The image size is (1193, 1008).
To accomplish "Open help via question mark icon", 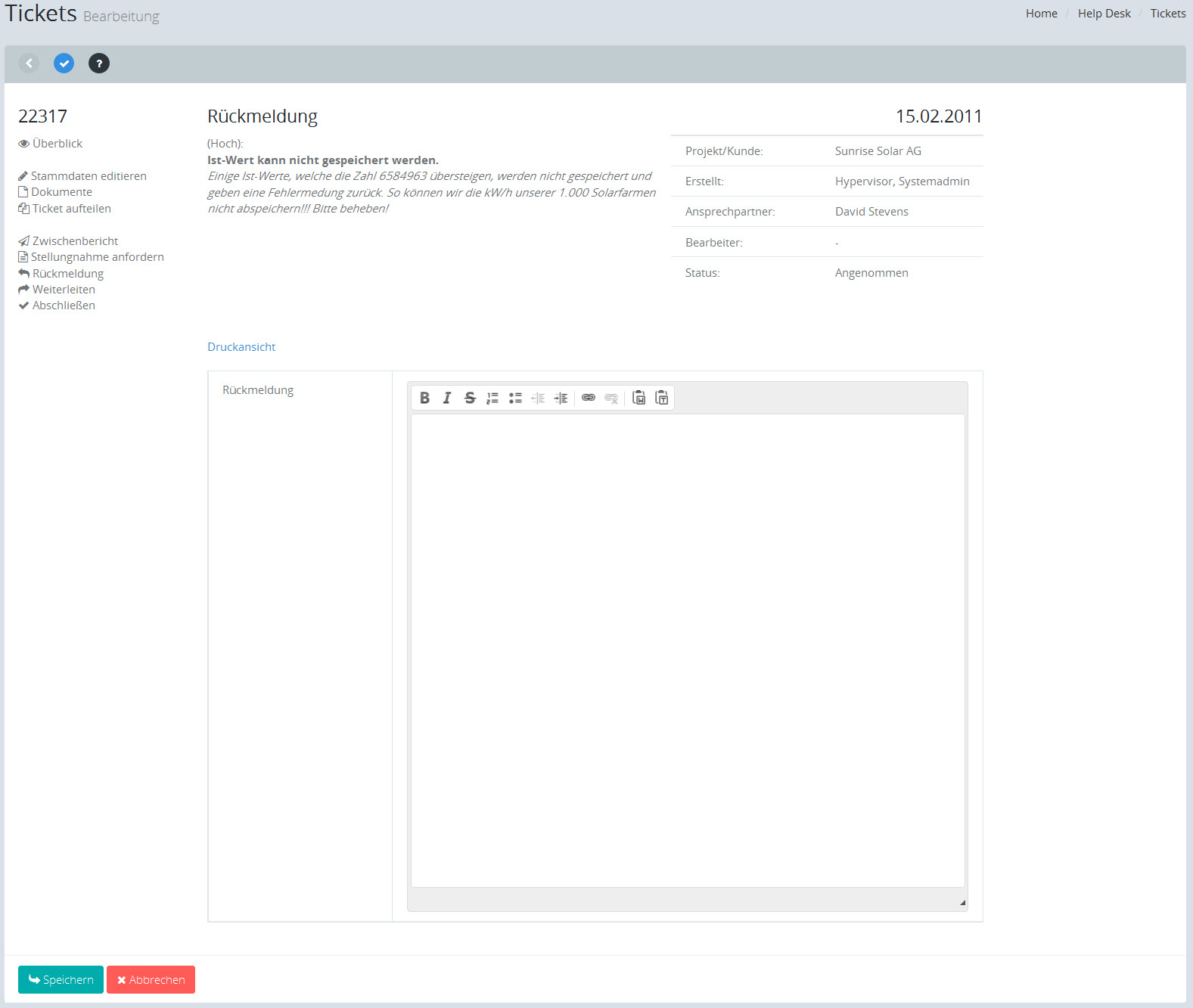I will tap(99, 64).
